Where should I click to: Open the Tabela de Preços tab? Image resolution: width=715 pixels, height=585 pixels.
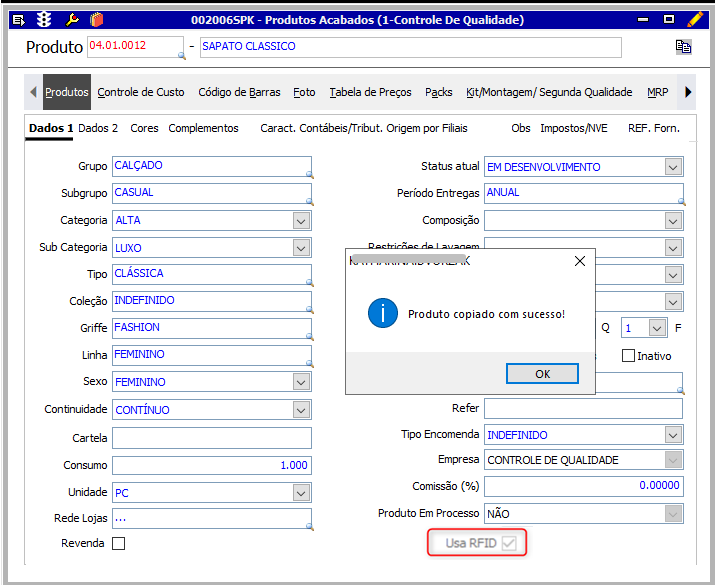(370, 92)
